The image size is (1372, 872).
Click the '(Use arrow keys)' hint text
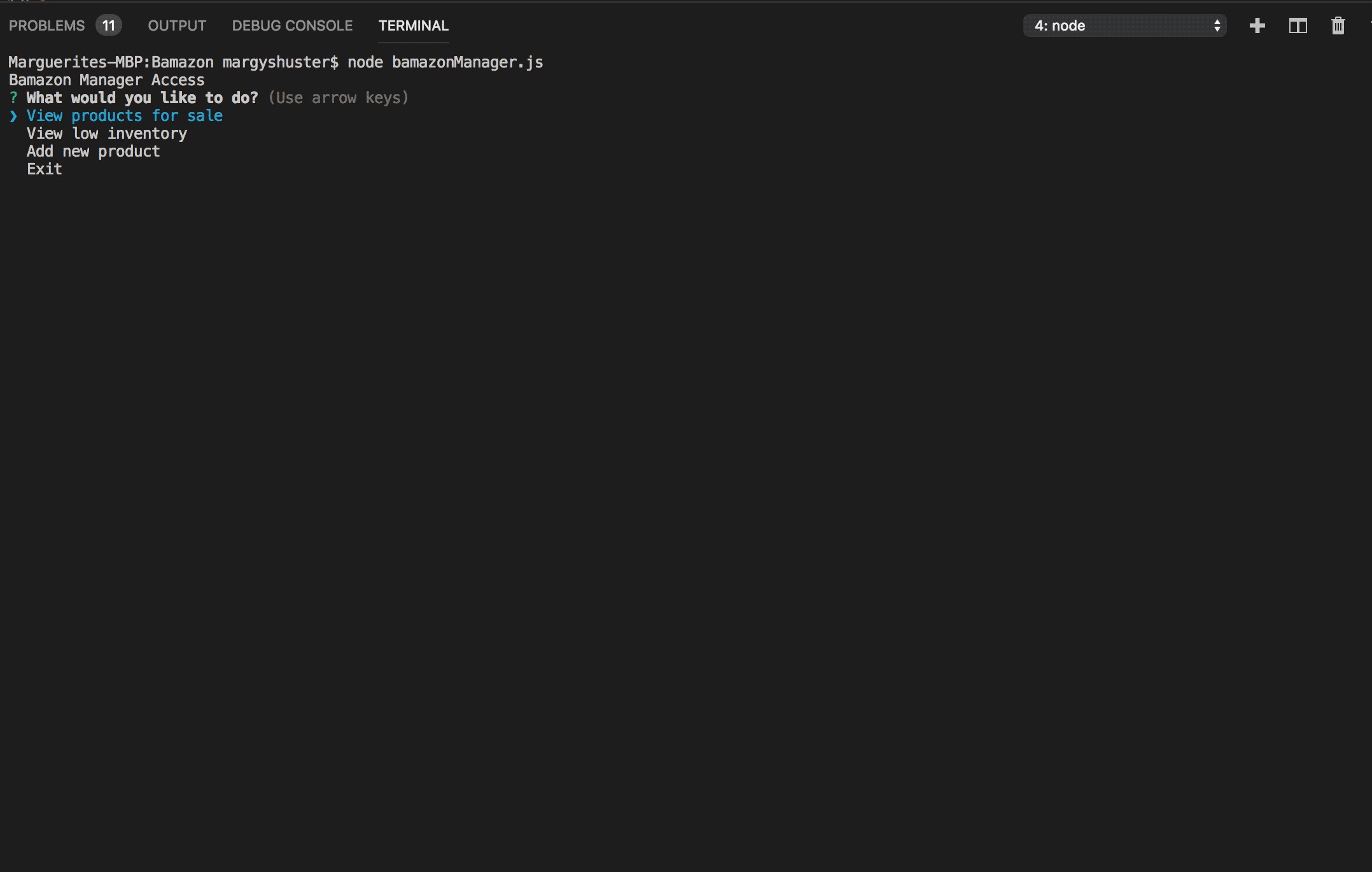(338, 98)
